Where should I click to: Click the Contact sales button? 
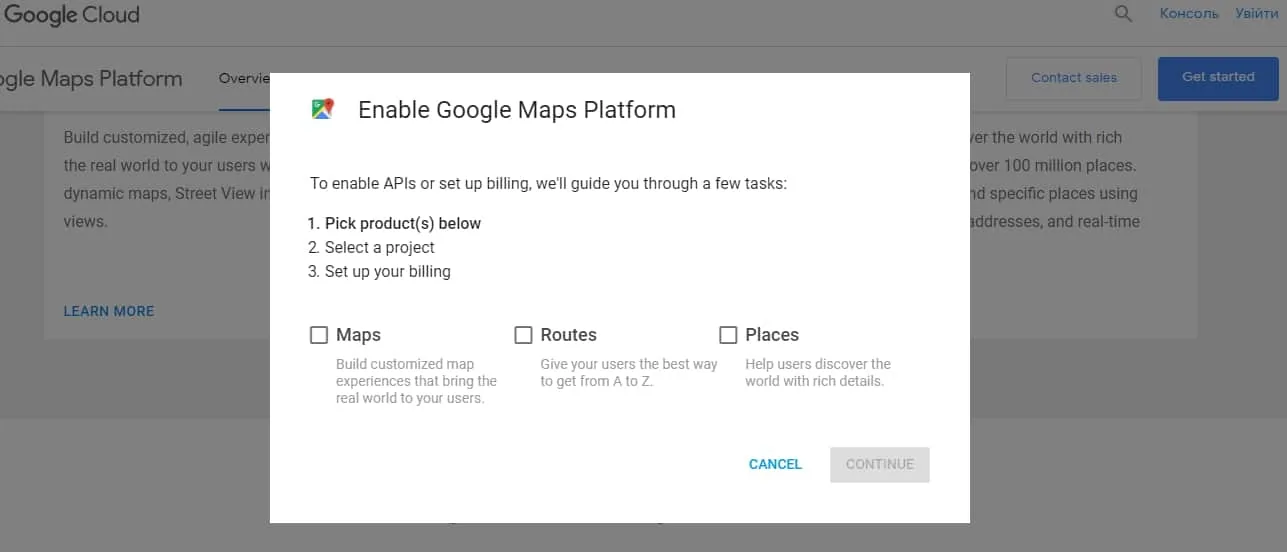point(1074,78)
